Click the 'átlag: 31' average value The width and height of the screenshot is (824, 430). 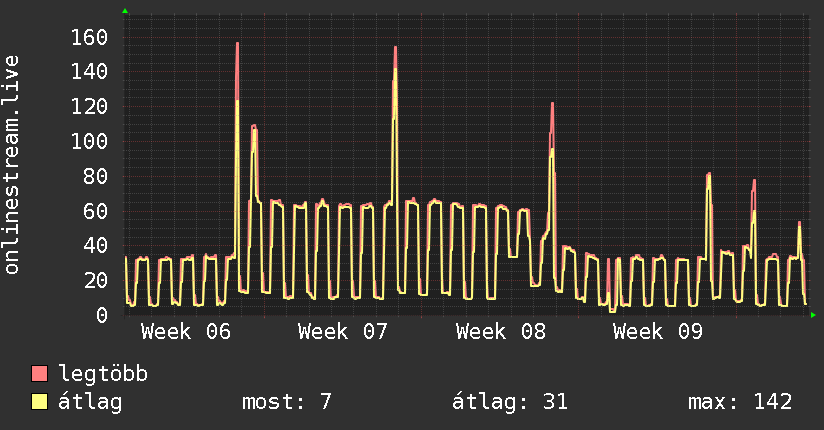pyautogui.click(x=510, y=402)
